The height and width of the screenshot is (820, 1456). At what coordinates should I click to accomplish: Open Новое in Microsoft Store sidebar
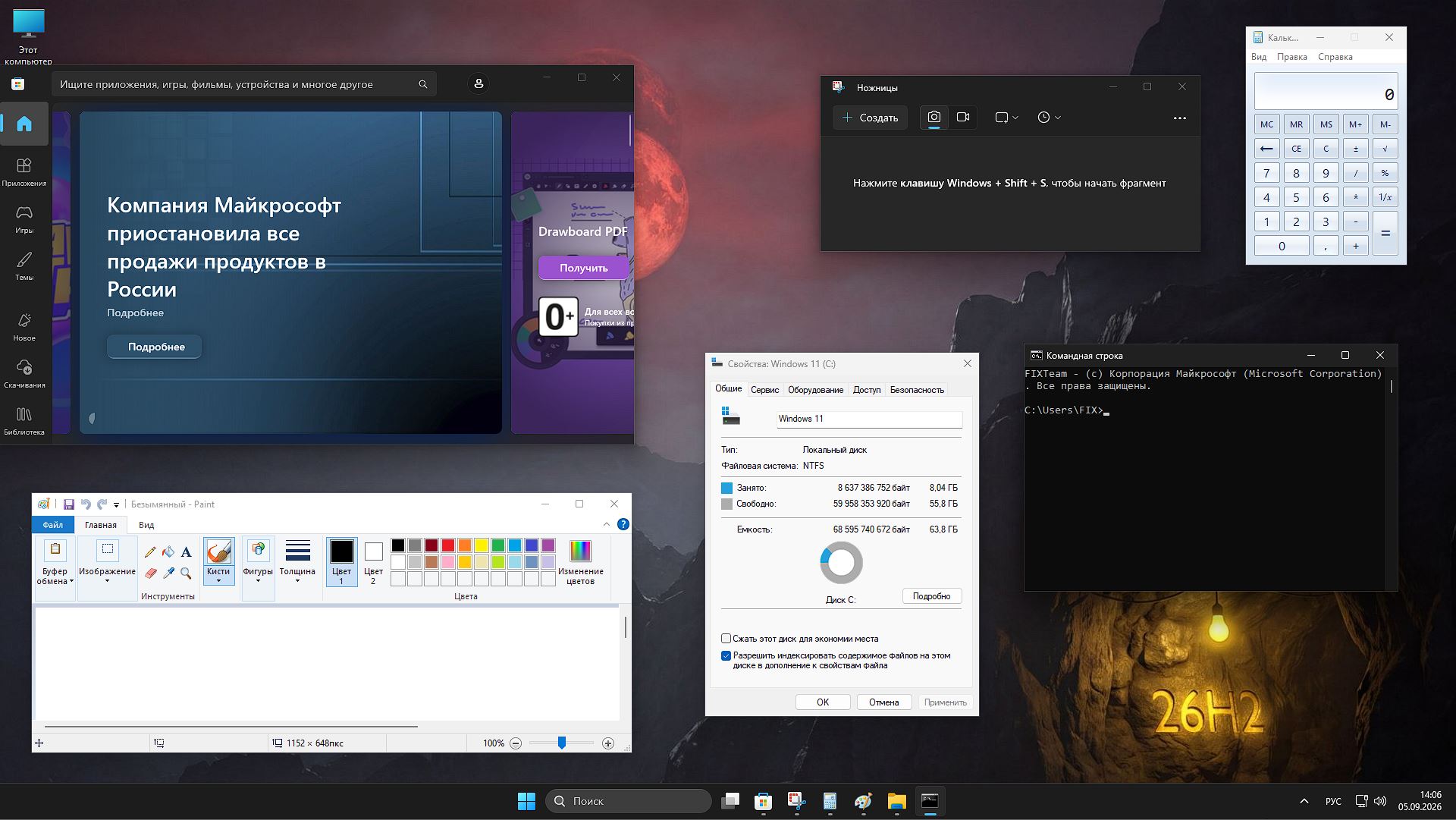click(x=24, y=326)
